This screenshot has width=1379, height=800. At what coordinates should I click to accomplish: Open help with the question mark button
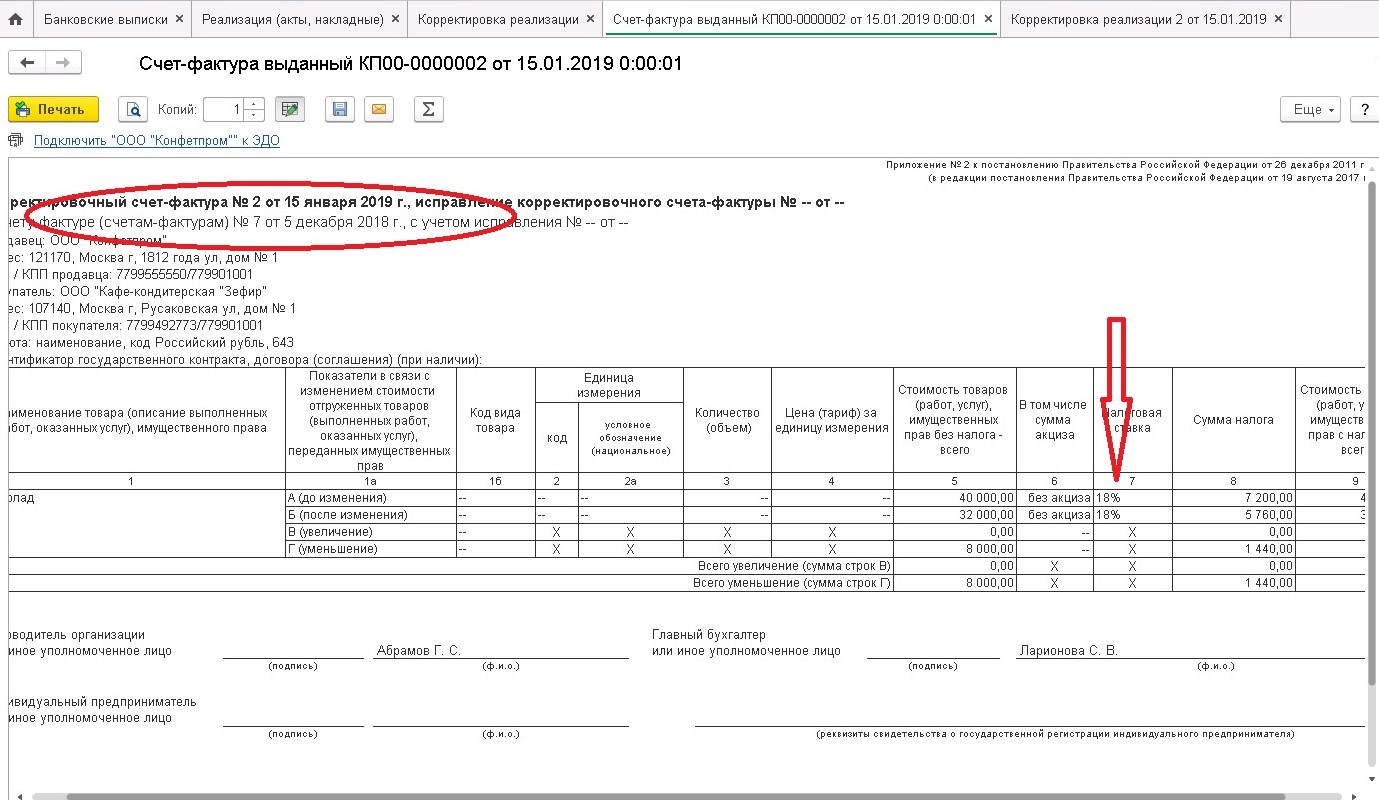click(1364, 109)
